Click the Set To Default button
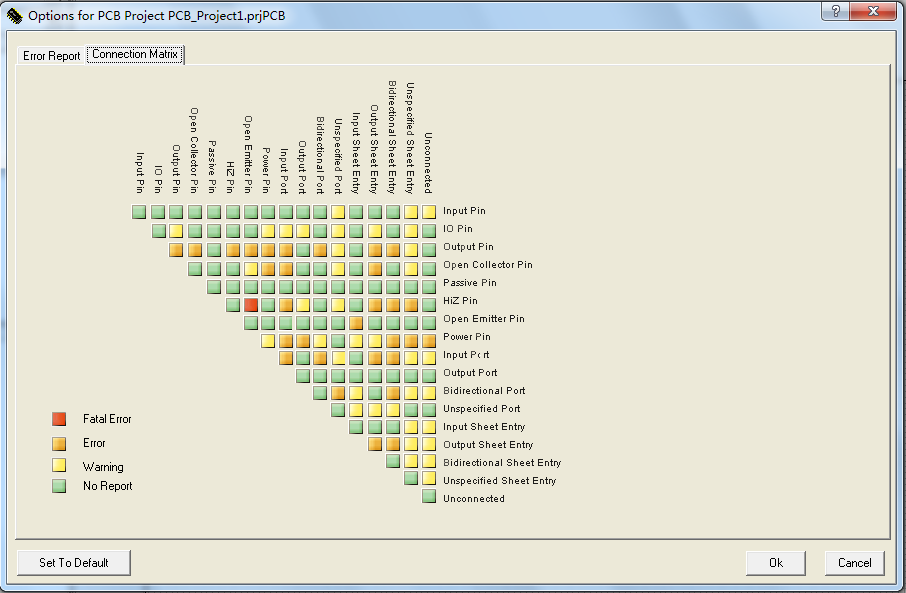The height and width of the screenshot is (593, 906). [74, 562]
